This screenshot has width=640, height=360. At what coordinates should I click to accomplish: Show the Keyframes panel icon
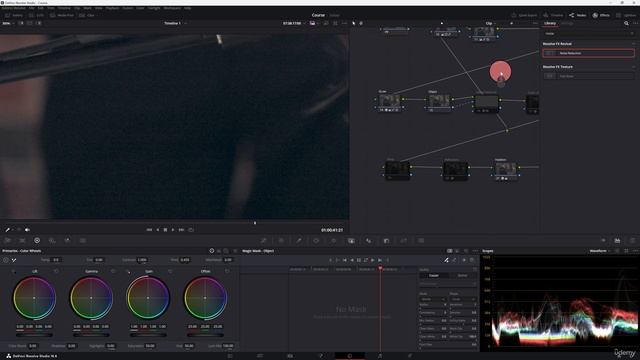(603, 241)
